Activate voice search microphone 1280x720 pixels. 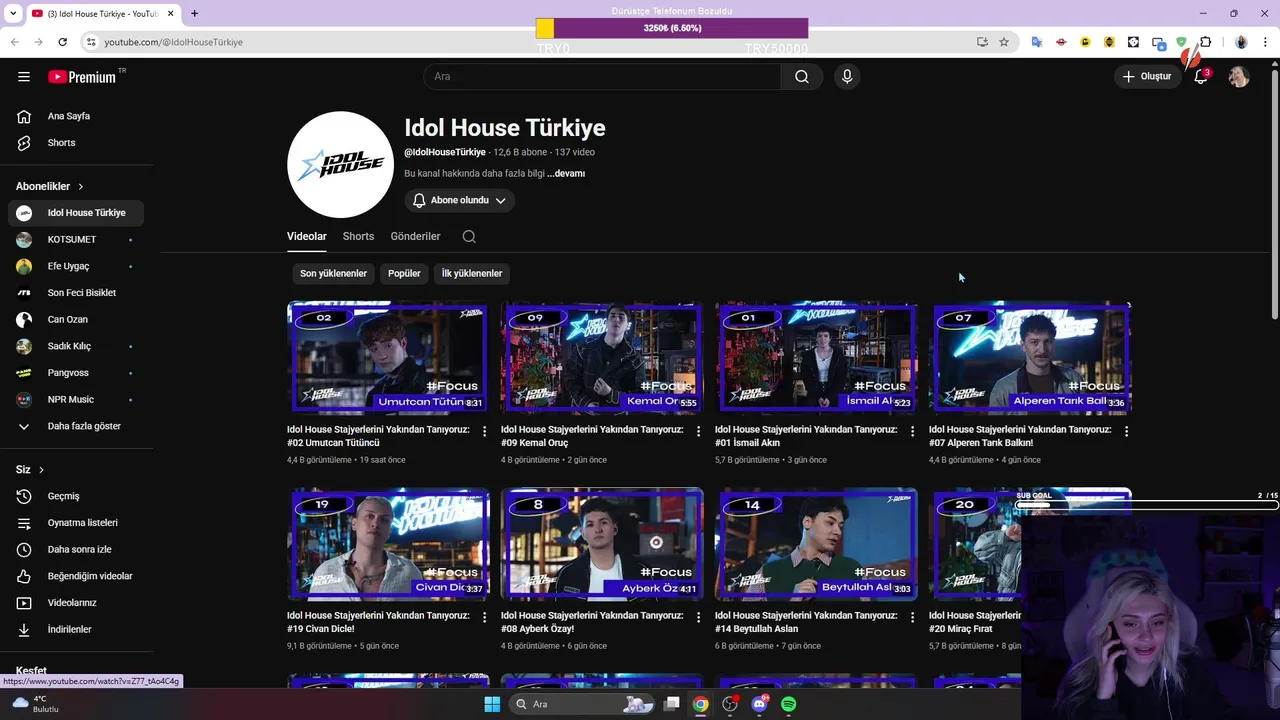tap(847, 76)
